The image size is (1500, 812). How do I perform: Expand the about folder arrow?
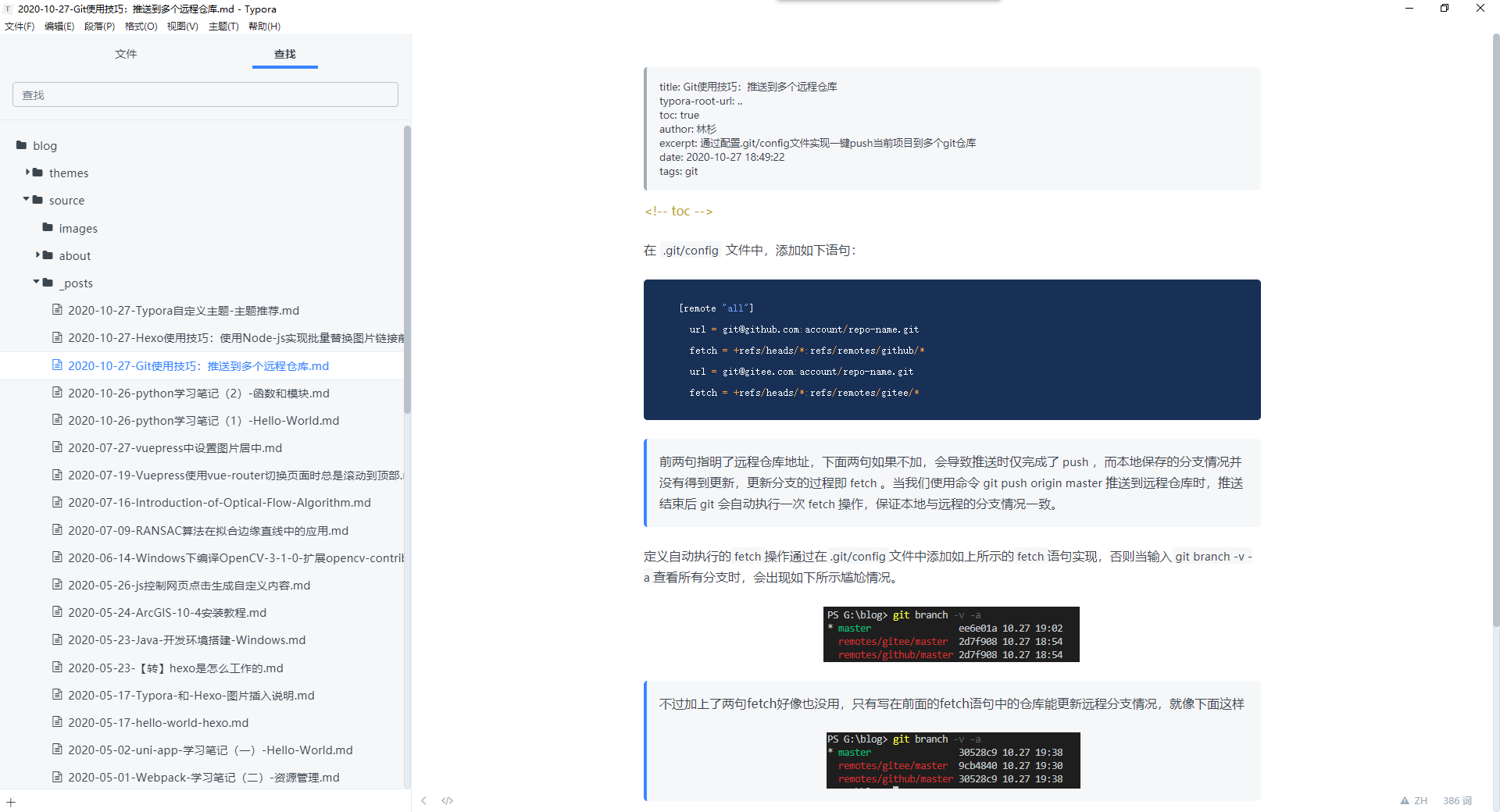pyautogui.click(x=37, y=255)
